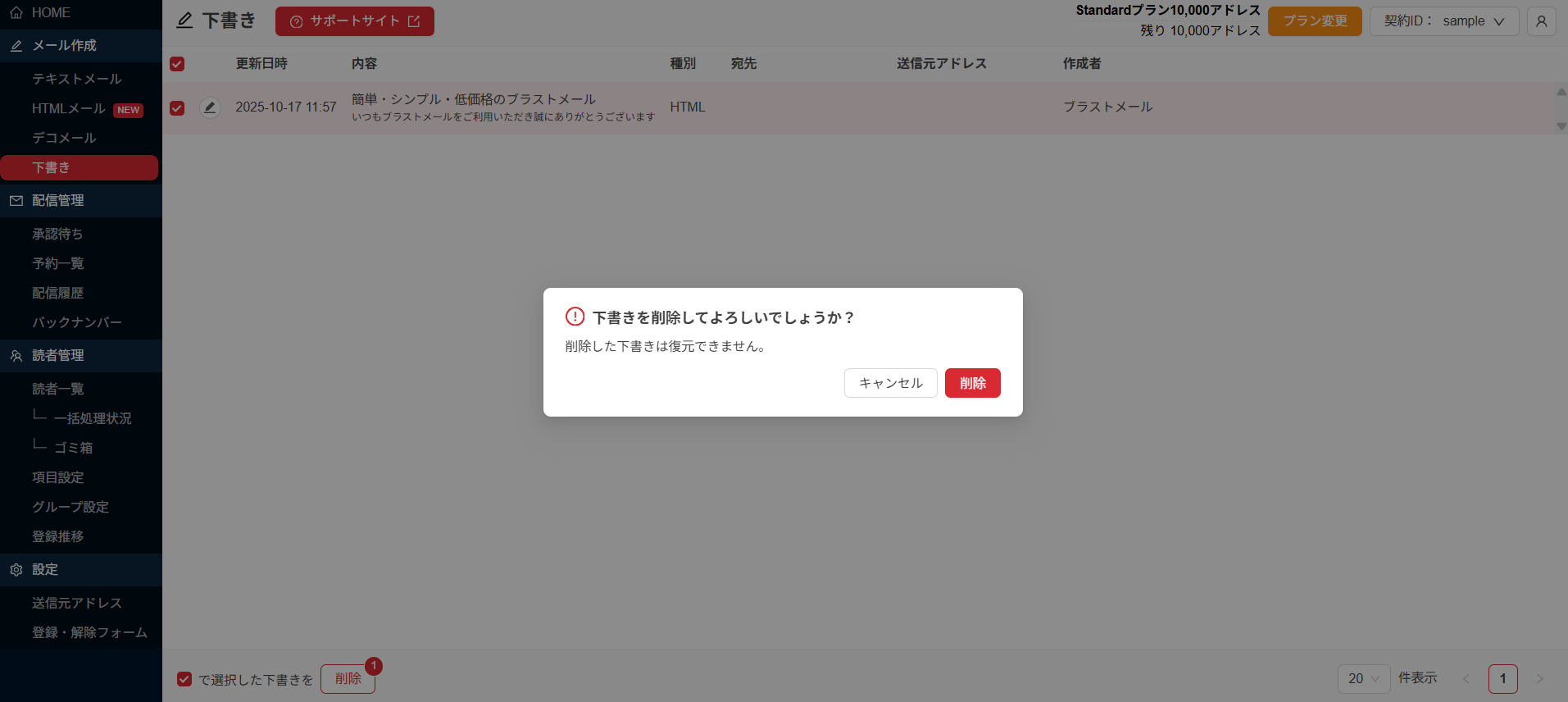The width and height of the screenshot is (1568, 702).
Task: Click the HOME house icon in sidebar
Action: (x=16, y=13)
